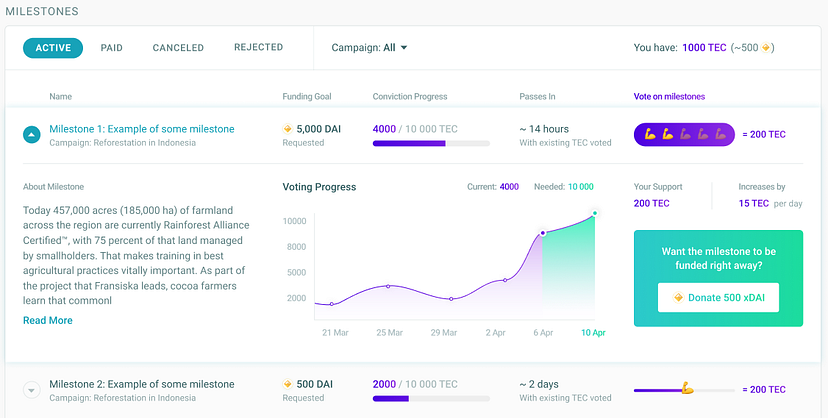Open the Read More link
The image size is (828, 418).
pyautogui.click(x=48, y=320)
